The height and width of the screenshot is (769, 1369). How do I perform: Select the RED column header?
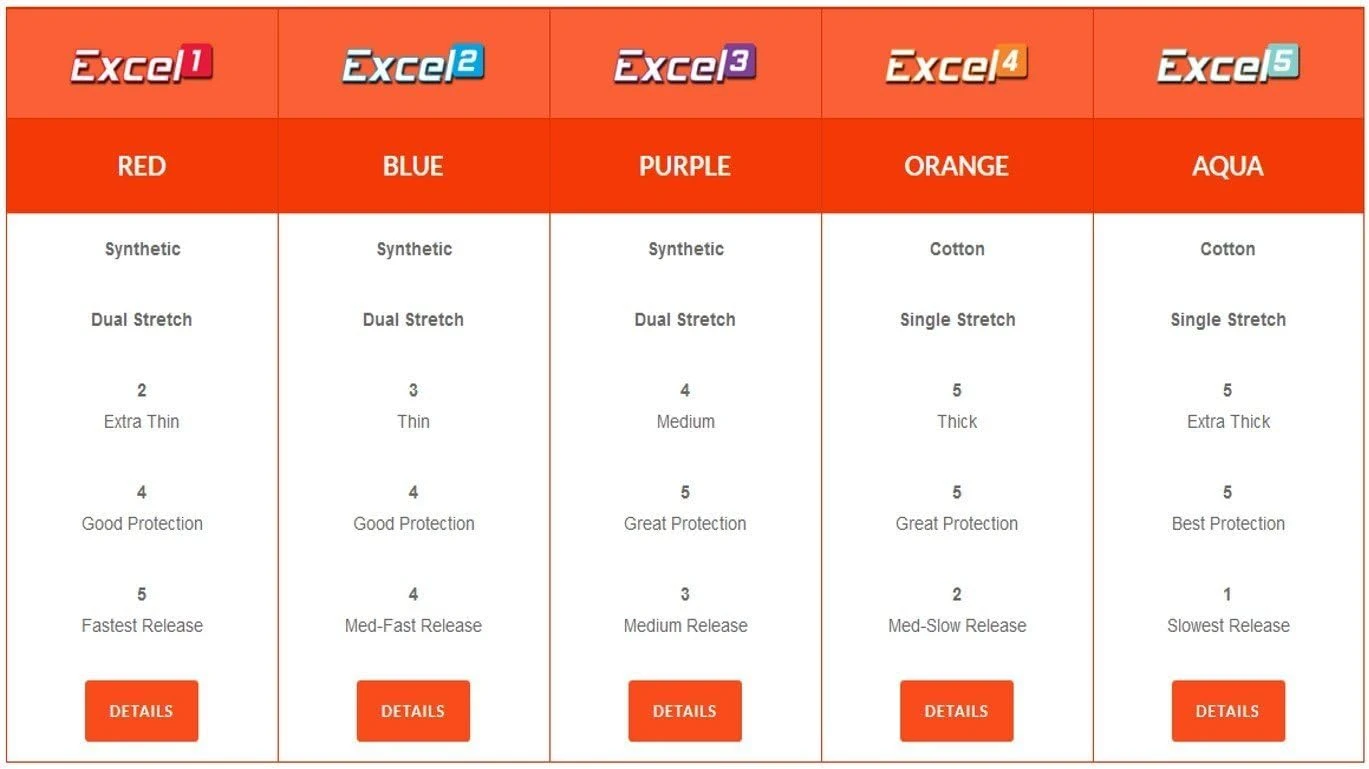[x=142, y=166]
